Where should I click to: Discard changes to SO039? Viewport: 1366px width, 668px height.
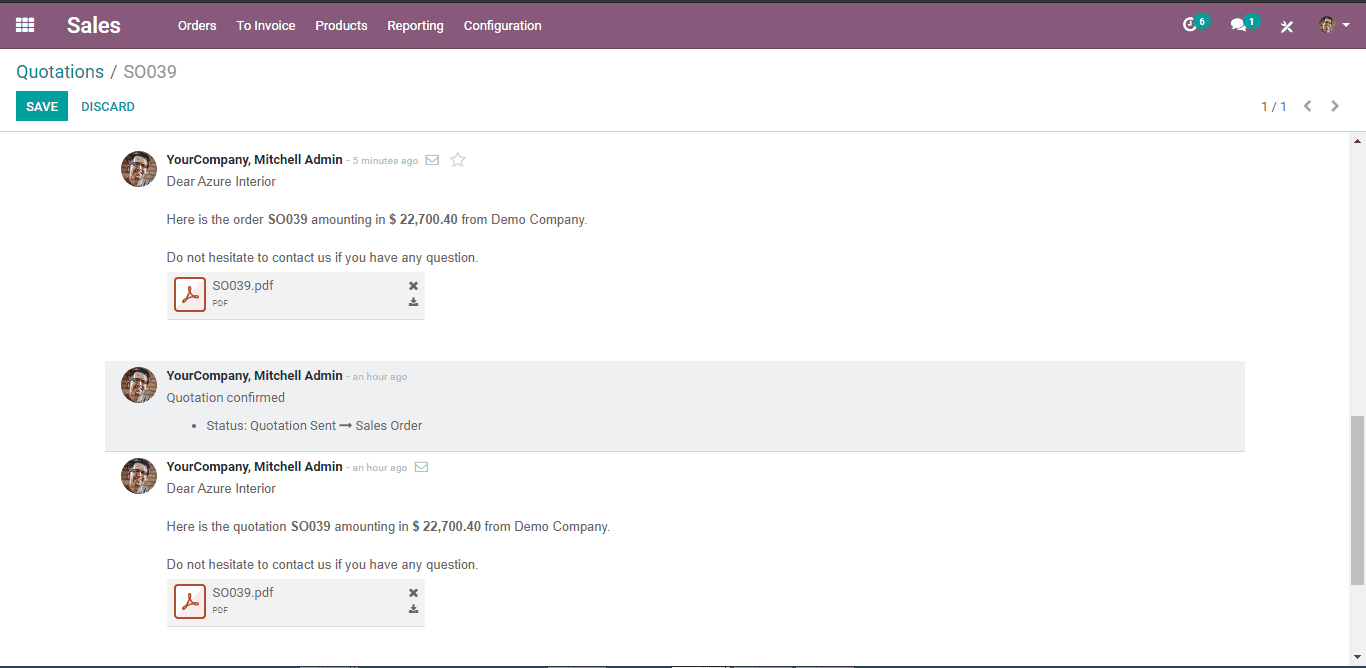[x=108, y=106]
